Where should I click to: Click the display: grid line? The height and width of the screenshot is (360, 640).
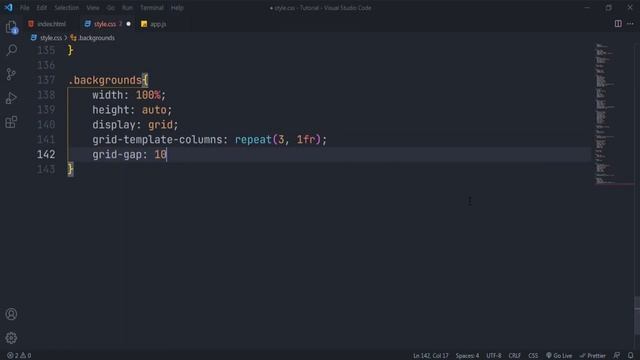[x=135, y=124]
